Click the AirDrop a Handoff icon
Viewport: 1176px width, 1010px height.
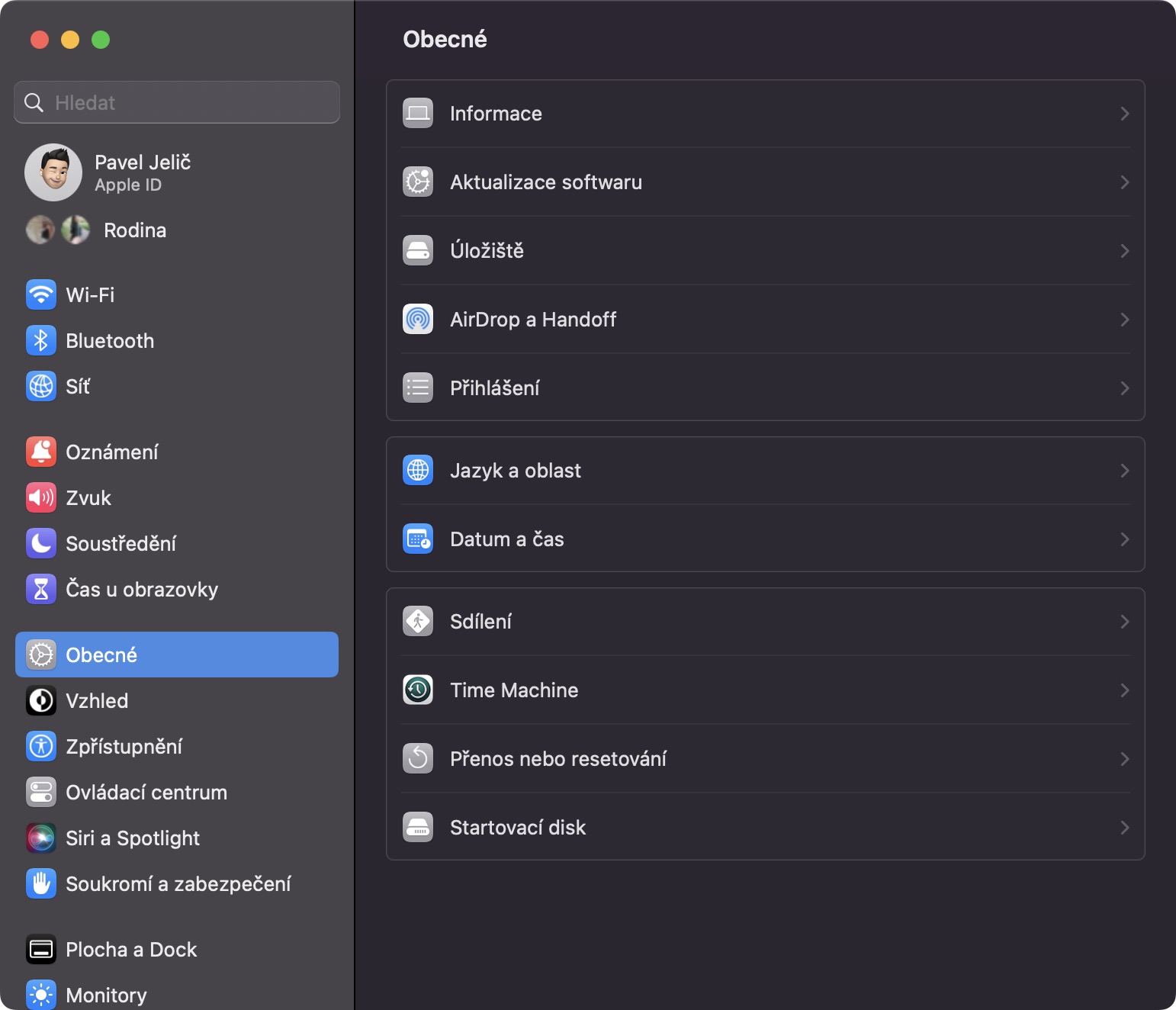(418, 320)
